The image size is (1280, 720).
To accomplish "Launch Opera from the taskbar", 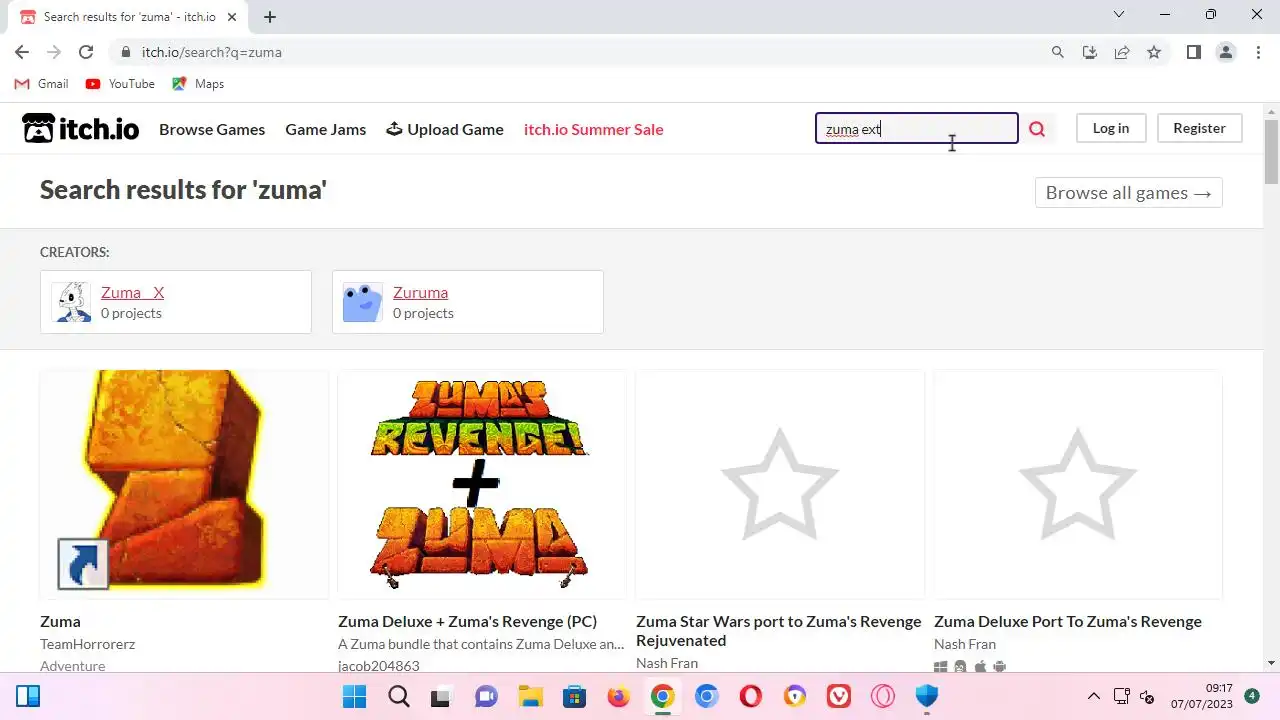I will 750,696.
